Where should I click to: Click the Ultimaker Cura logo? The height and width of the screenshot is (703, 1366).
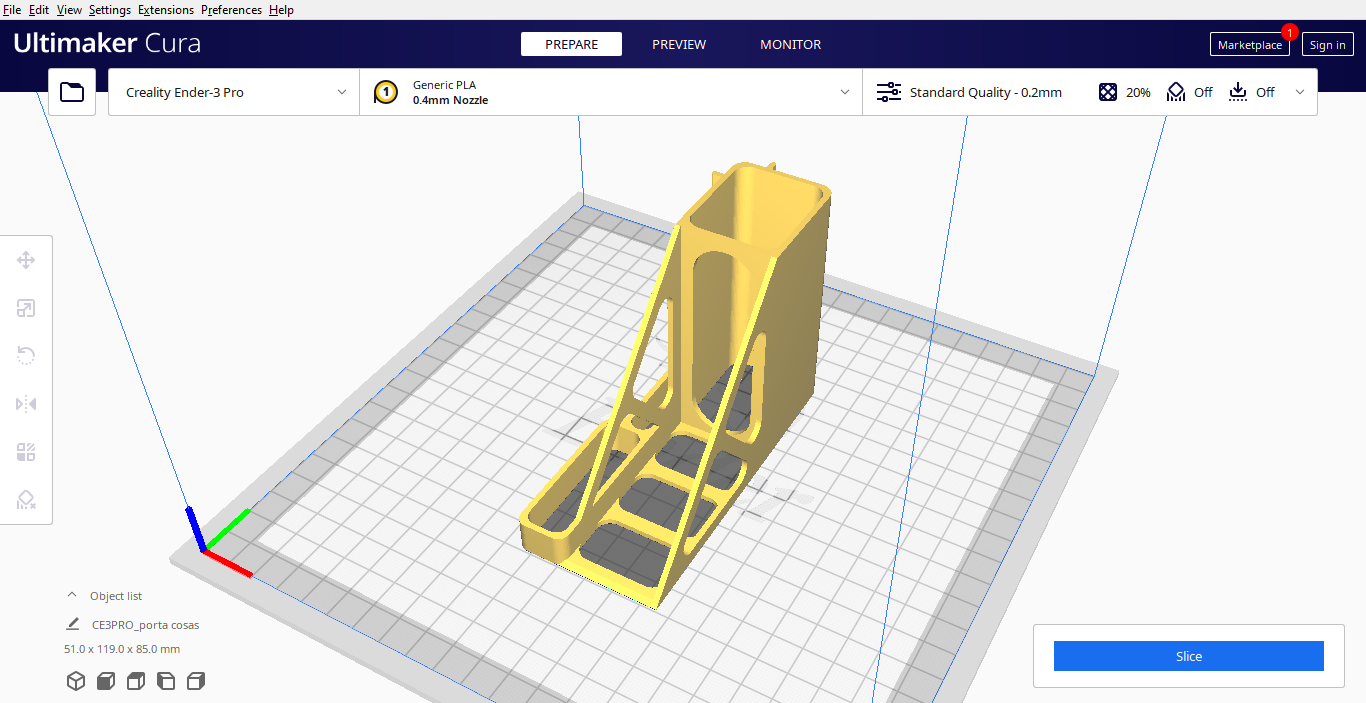click(107, 44)
